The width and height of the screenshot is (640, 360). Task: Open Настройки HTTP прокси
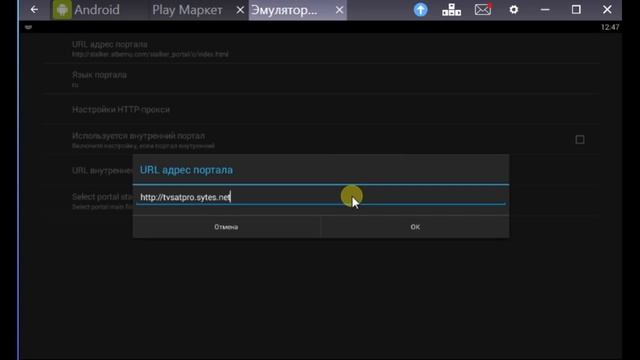point(321,109)
